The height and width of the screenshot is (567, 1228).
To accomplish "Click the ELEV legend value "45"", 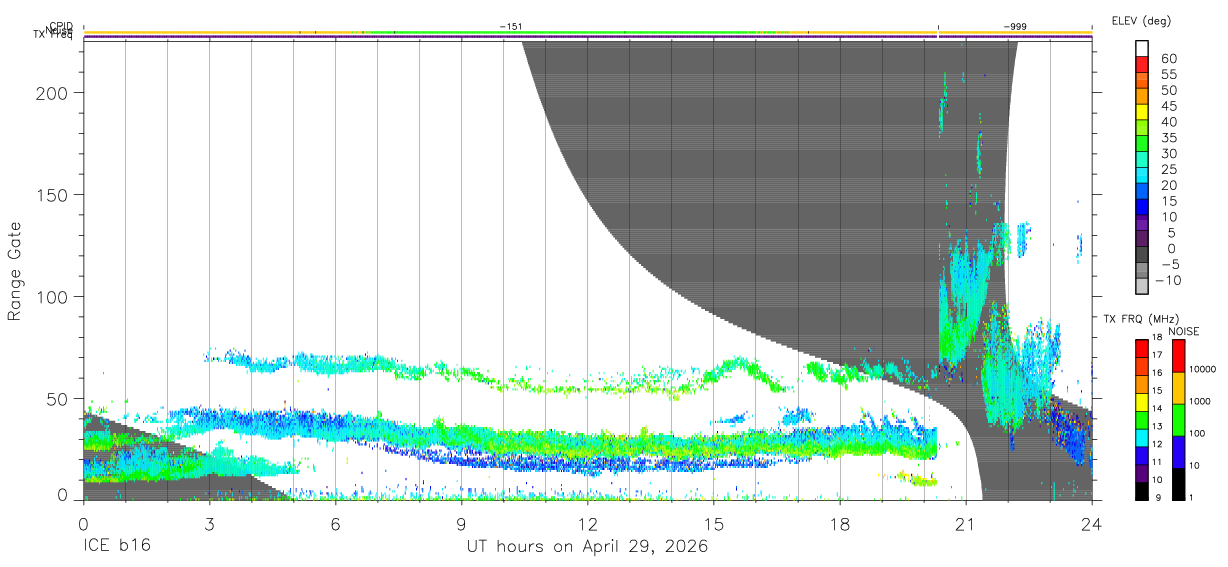I will click(1171, 106).
